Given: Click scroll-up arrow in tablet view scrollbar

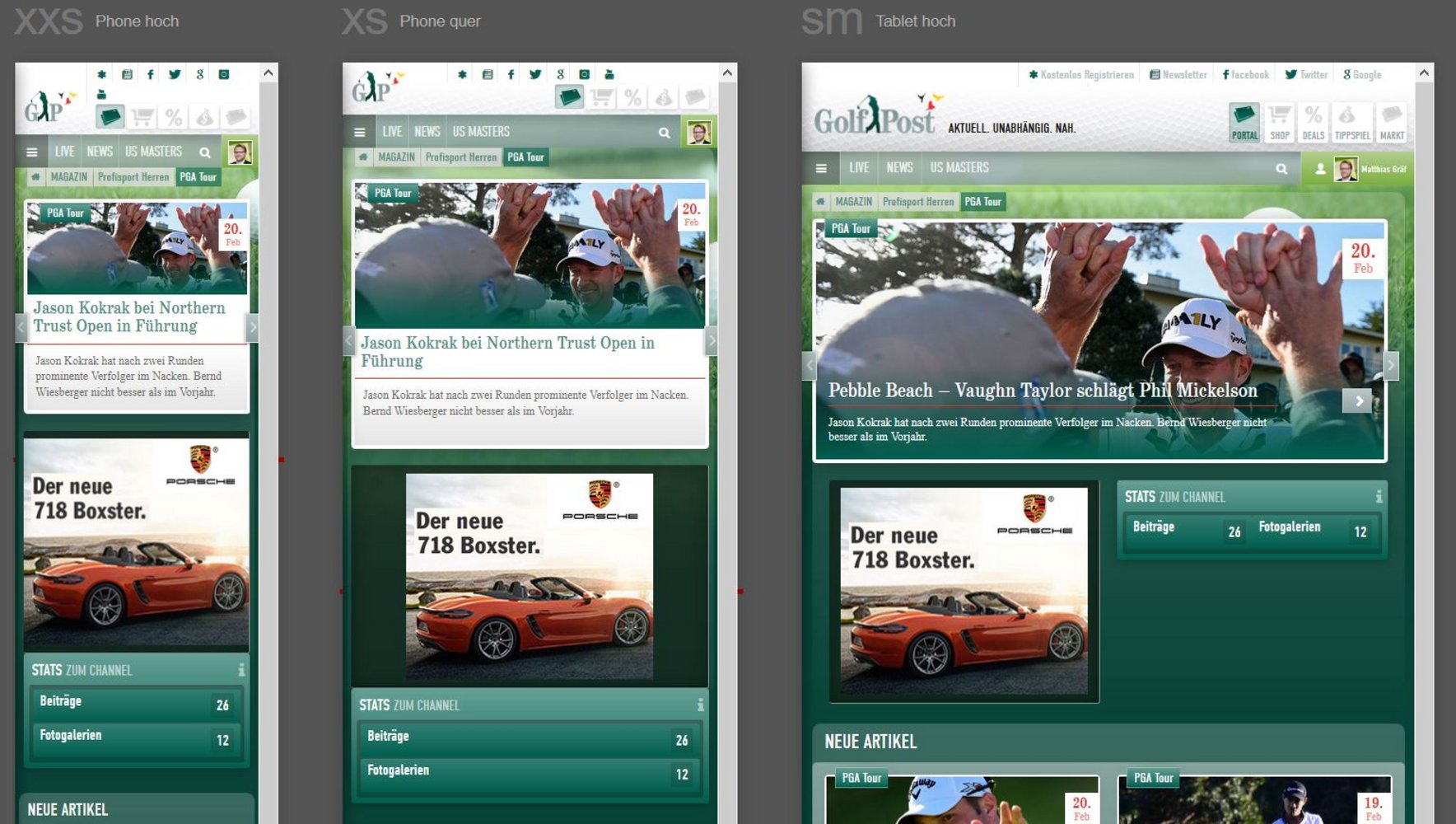Looking at the screenshot, I should [x=1424, y=73].
